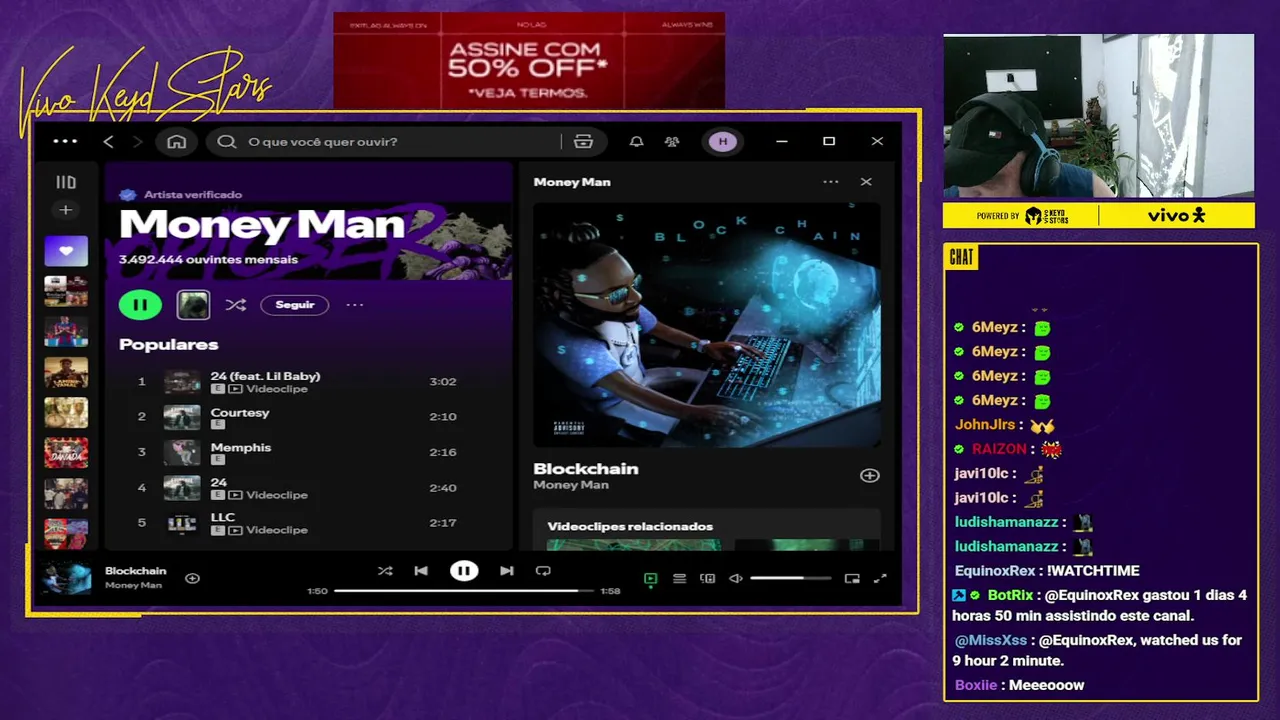Pause the artist with the green button
The image size is (1280, 720).
click(140, 305)
